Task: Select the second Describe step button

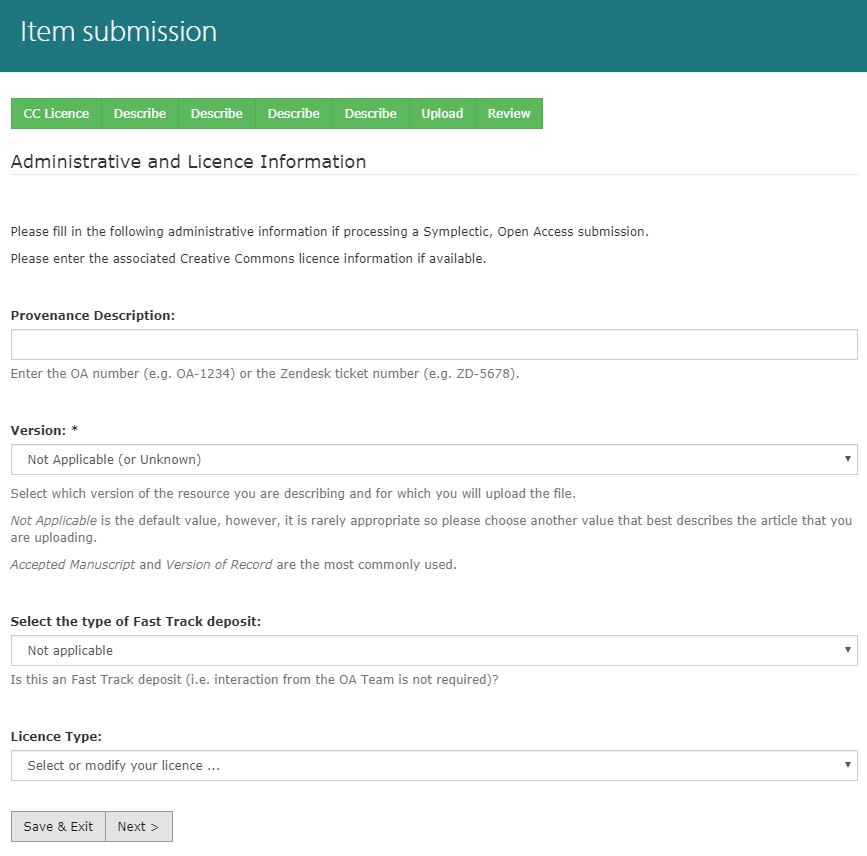Action: [217, 114]
